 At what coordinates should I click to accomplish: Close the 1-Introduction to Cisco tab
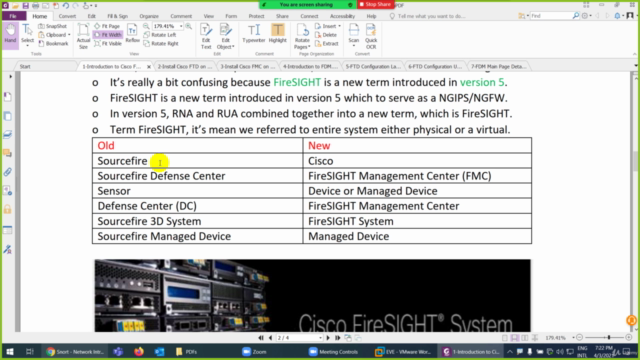(149, 67)
